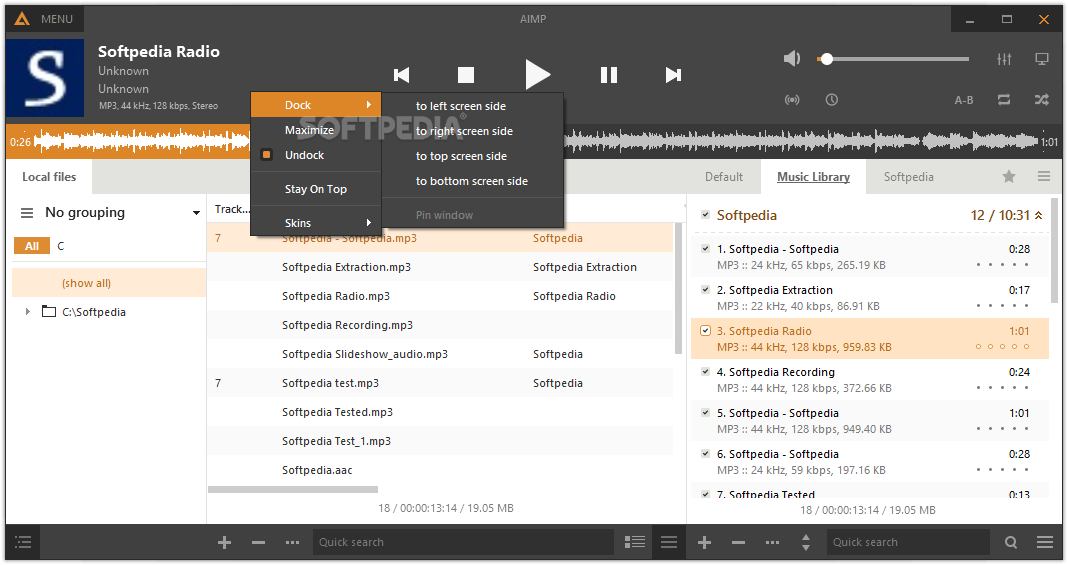
Task: Open the visualization monitor icon
Action: pos(1041,59)
